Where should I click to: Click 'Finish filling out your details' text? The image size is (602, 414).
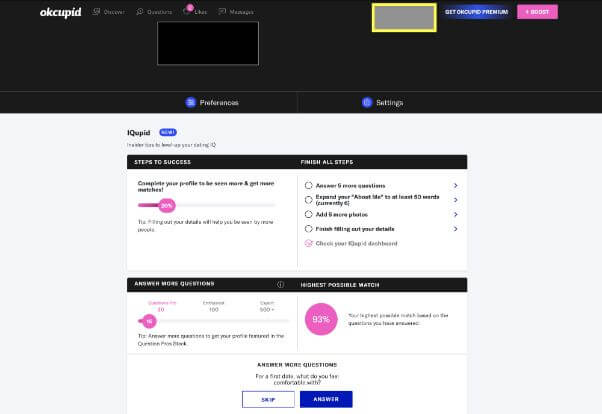[x=355, y=229]
